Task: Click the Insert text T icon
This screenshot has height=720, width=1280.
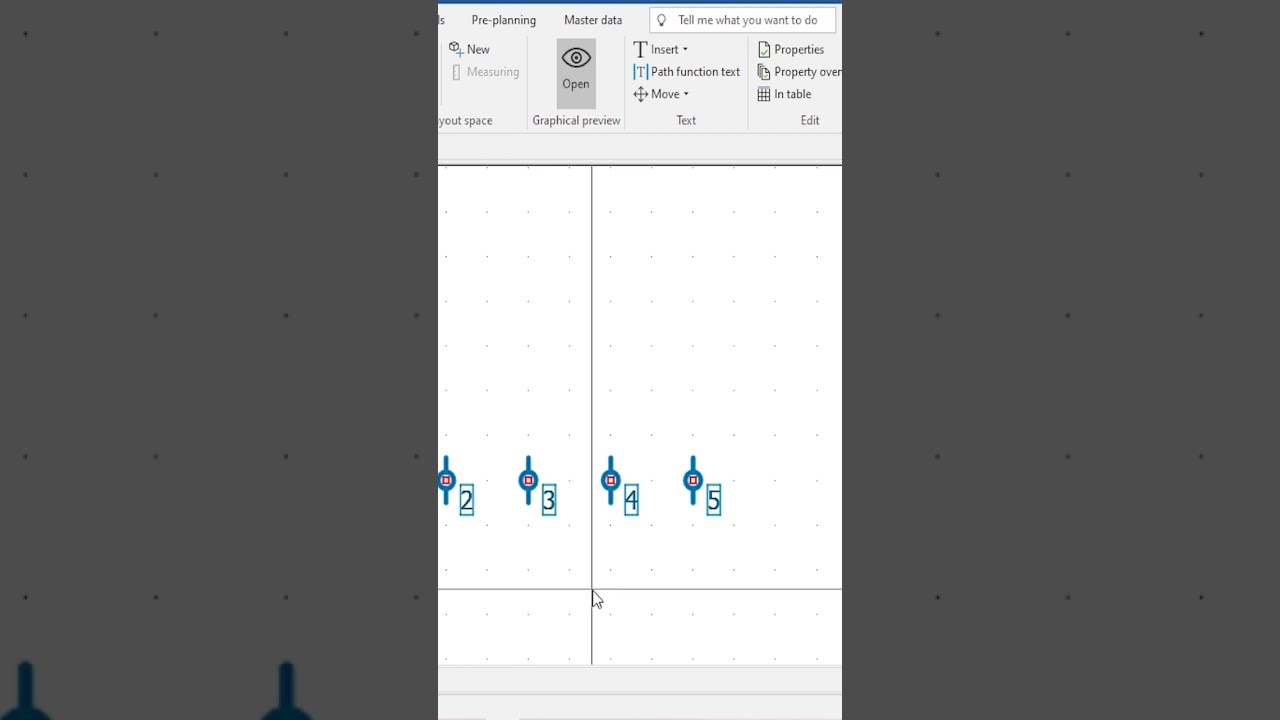Action: 640,49
